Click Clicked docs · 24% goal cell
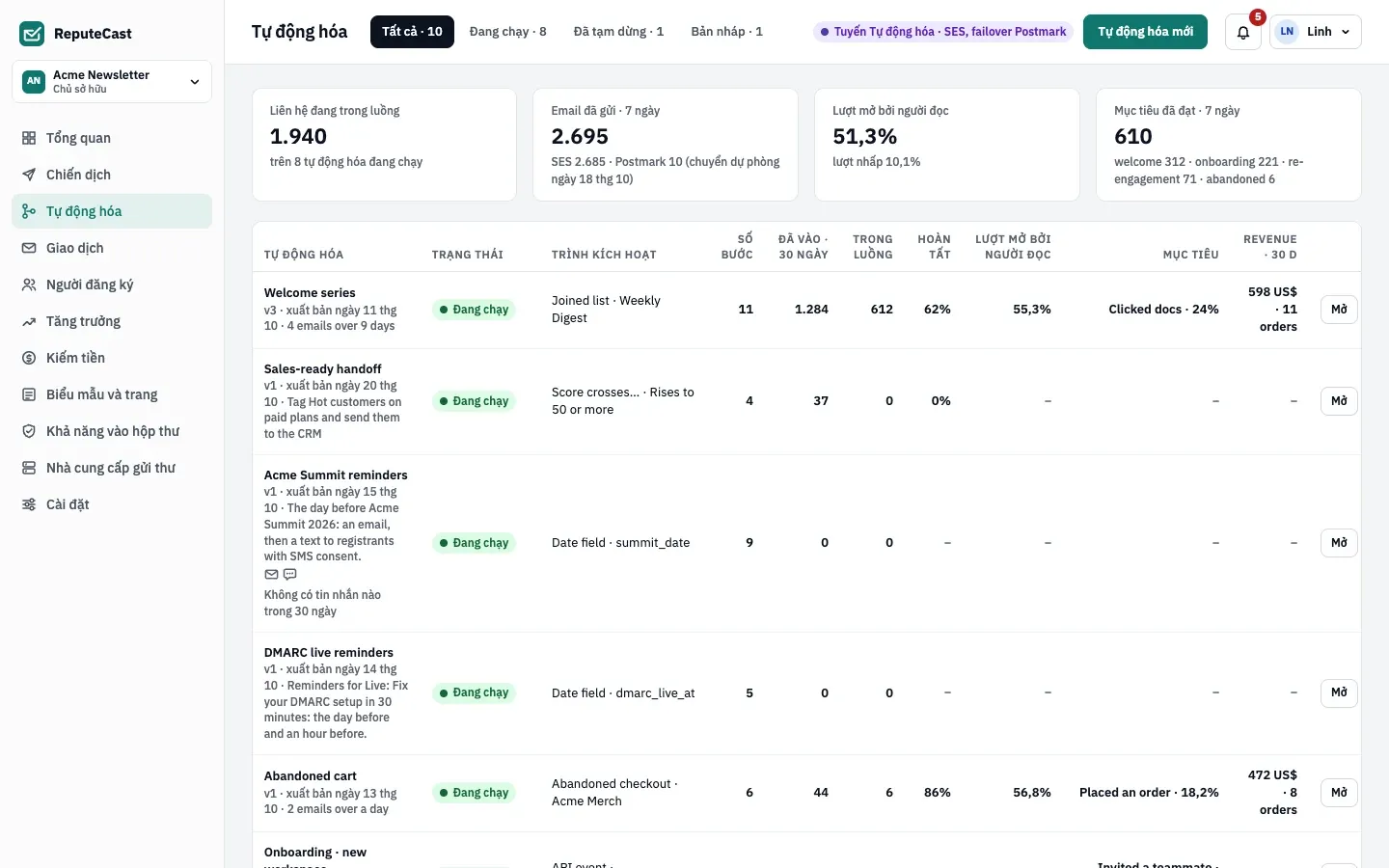 (1163, 310)
